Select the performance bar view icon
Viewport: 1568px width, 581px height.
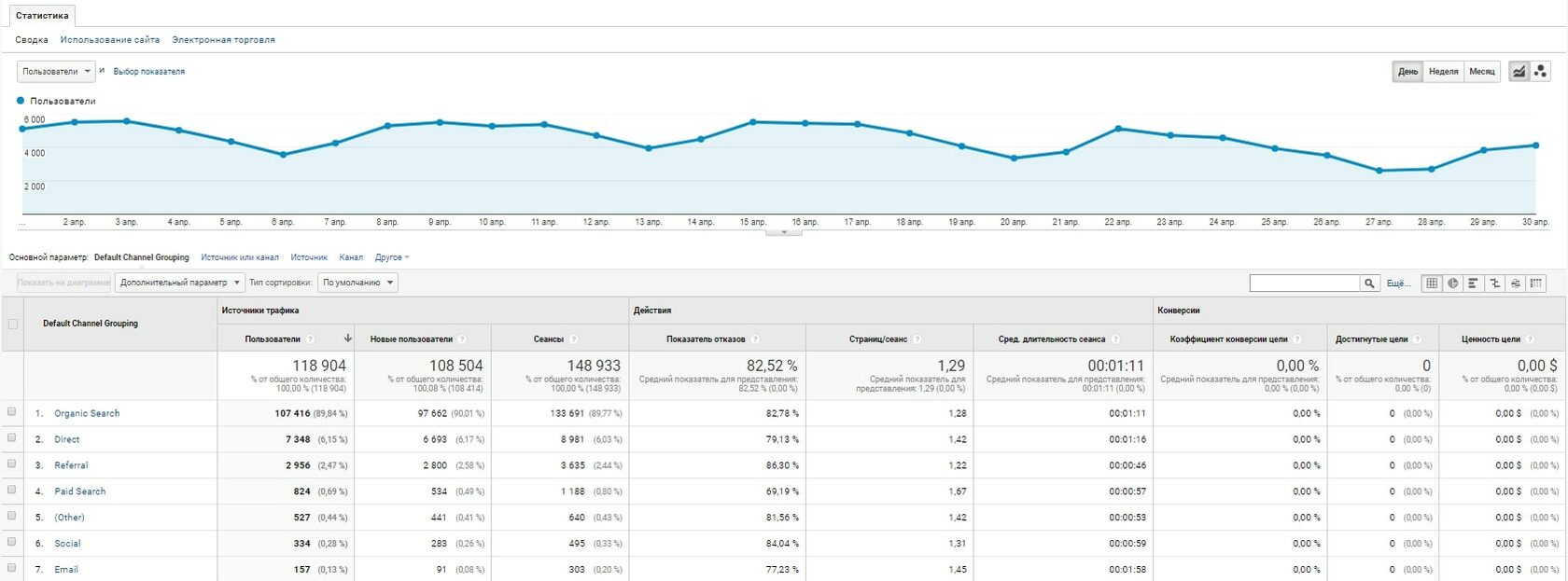tap(1473, 283)
